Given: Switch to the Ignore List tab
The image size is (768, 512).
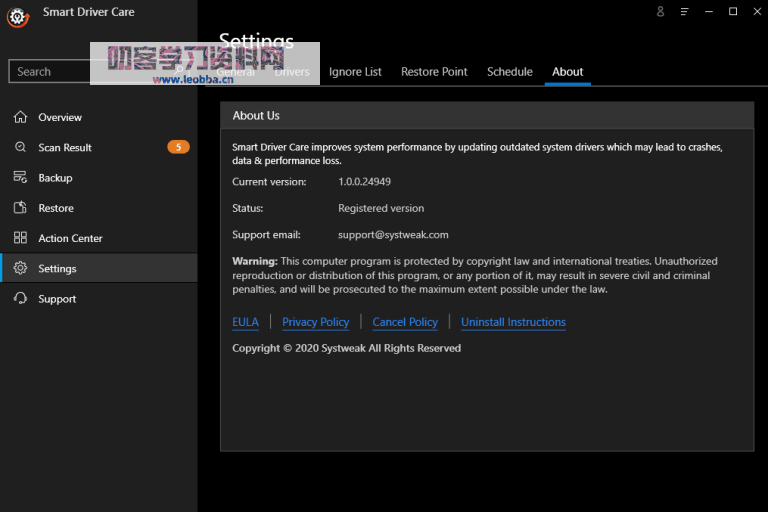Looking at the screenshot, I should [355, 72].
